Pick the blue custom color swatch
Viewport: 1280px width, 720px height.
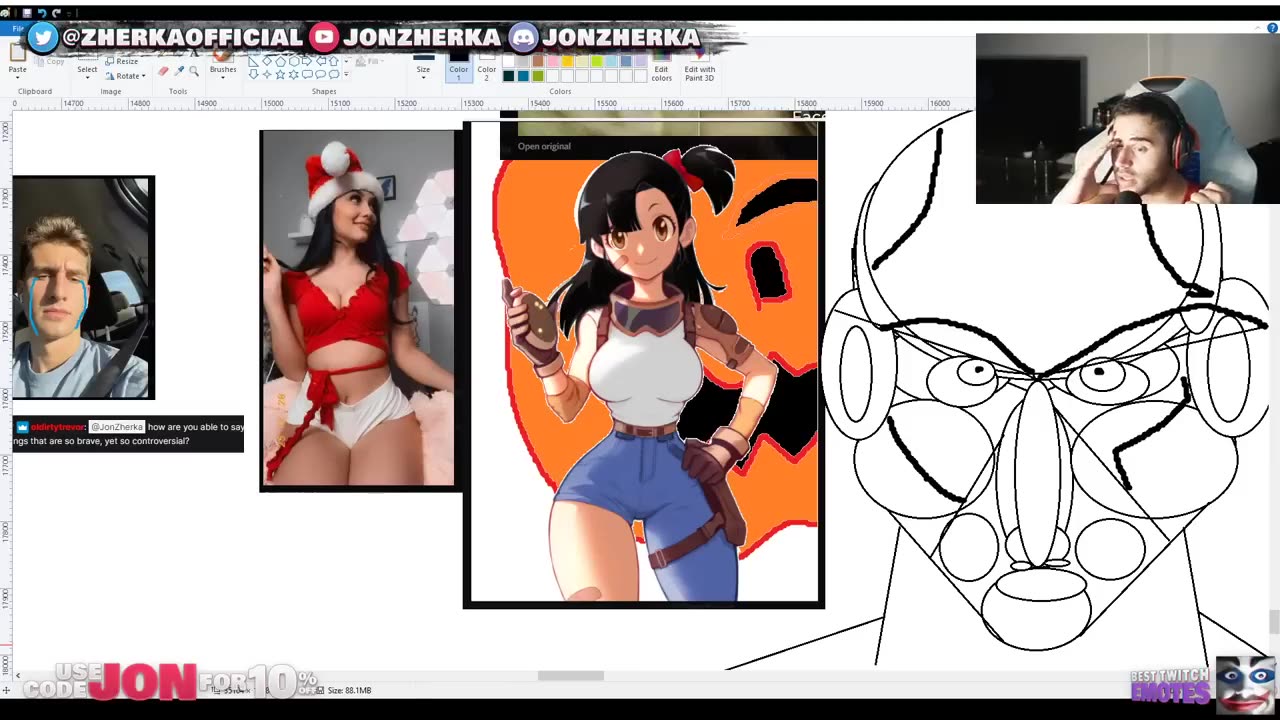click(x=523, y=76)
